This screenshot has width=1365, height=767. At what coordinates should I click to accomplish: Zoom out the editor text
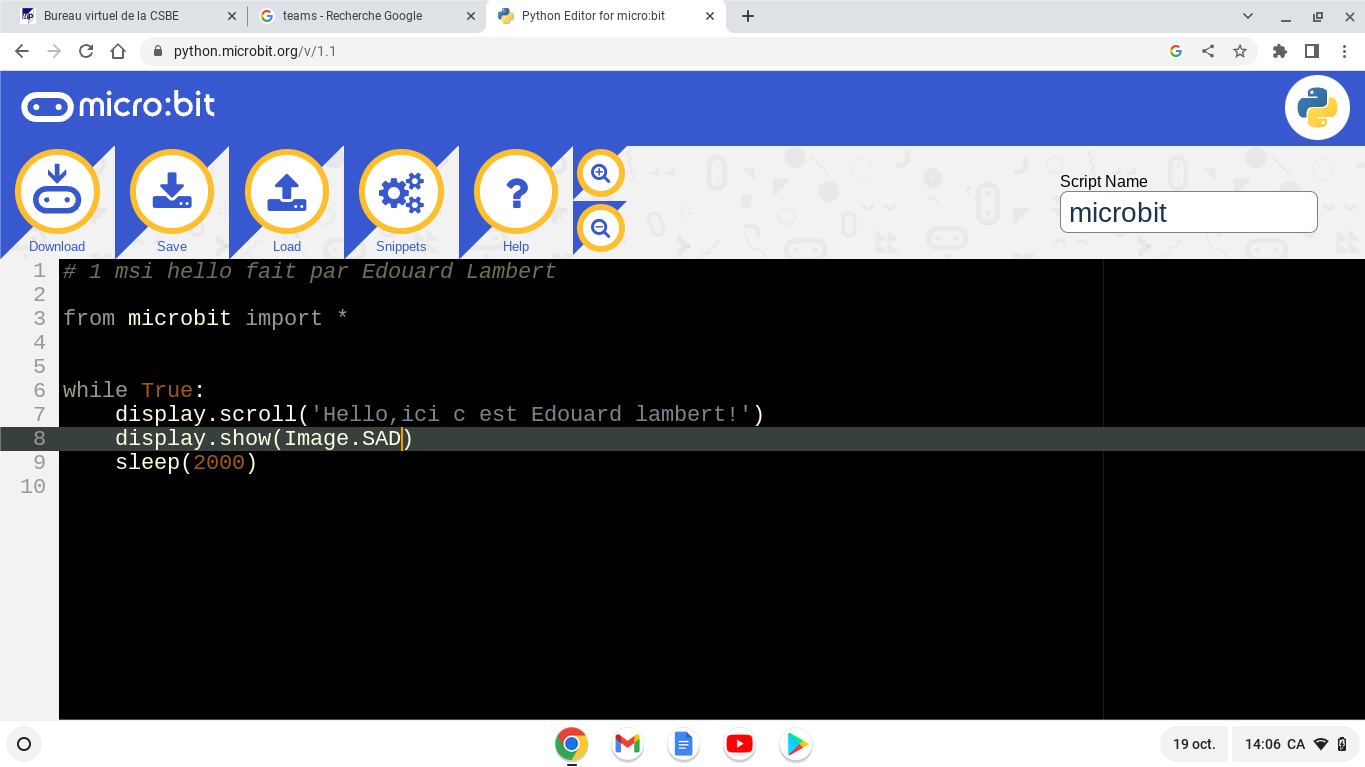600,228
